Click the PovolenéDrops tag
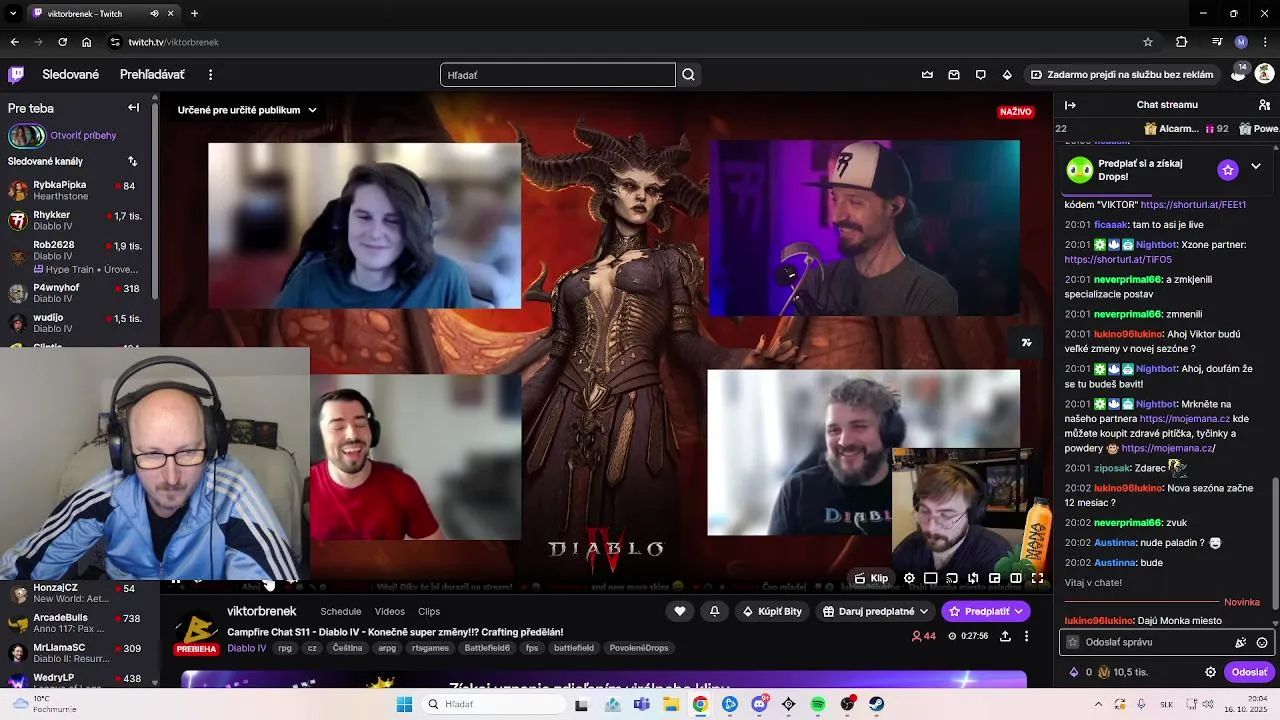The image size is (1280, 720). coord(639,648)
